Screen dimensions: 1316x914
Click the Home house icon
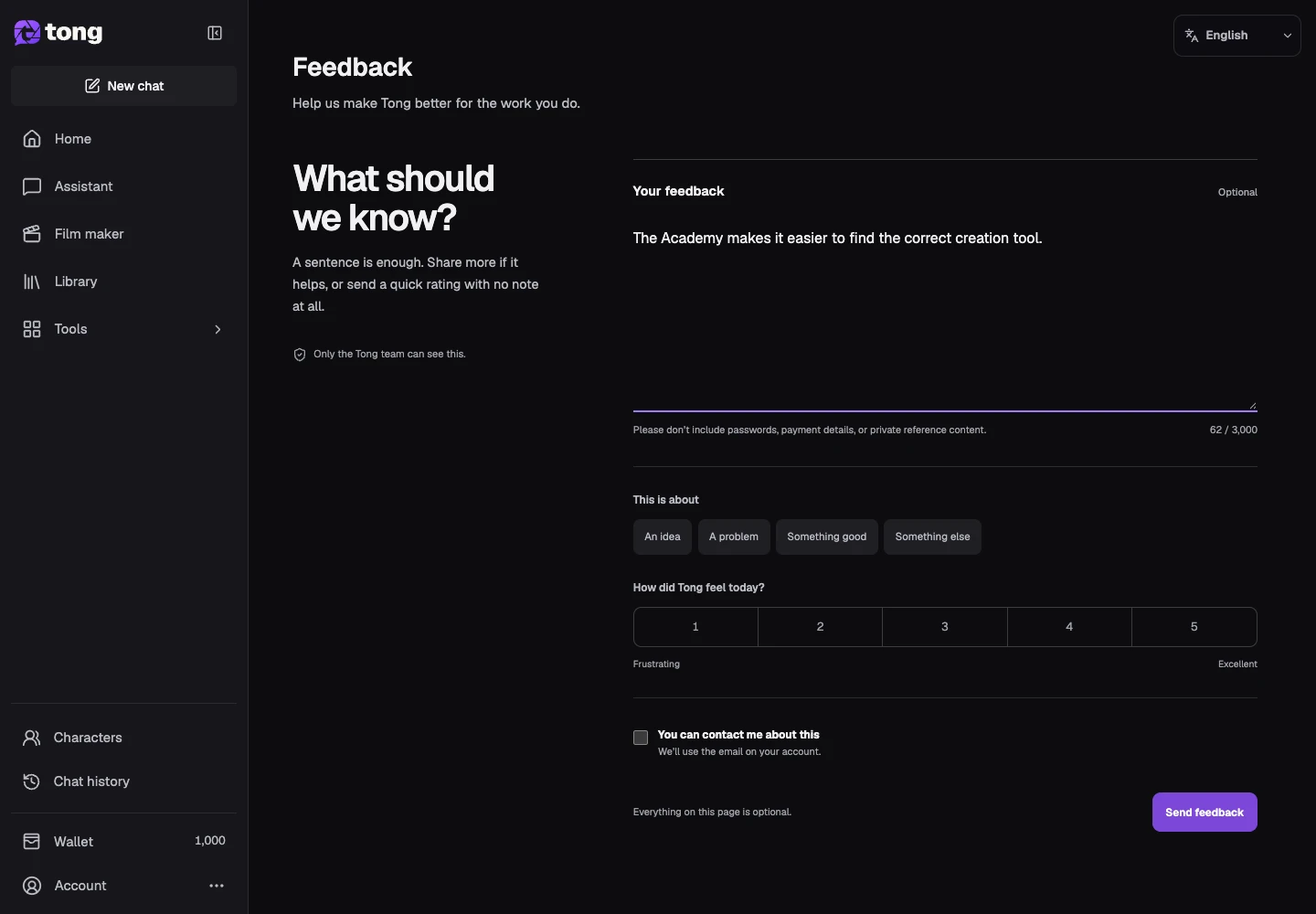coord(32,139)
